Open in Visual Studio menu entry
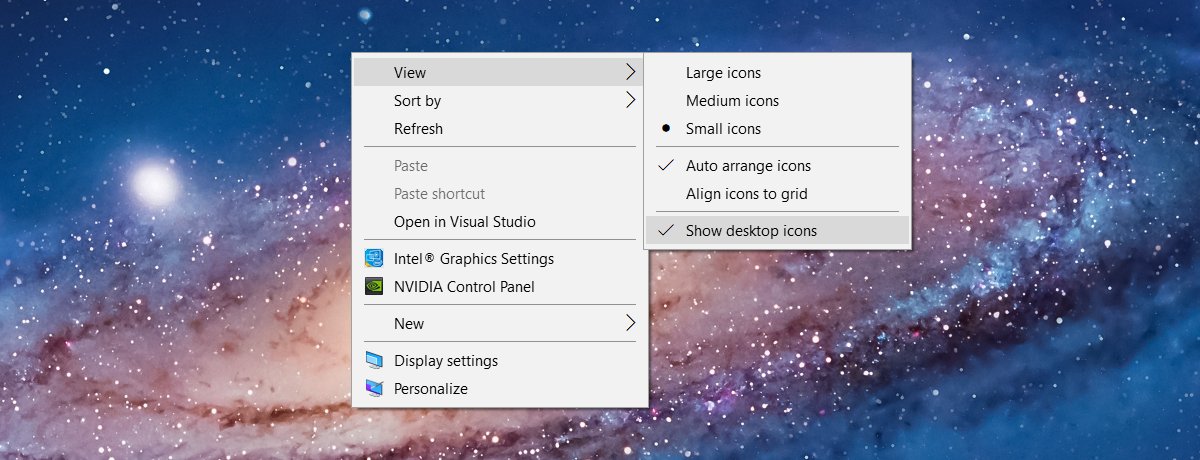This screenshot has height=460, width=1200. (500, 221)
